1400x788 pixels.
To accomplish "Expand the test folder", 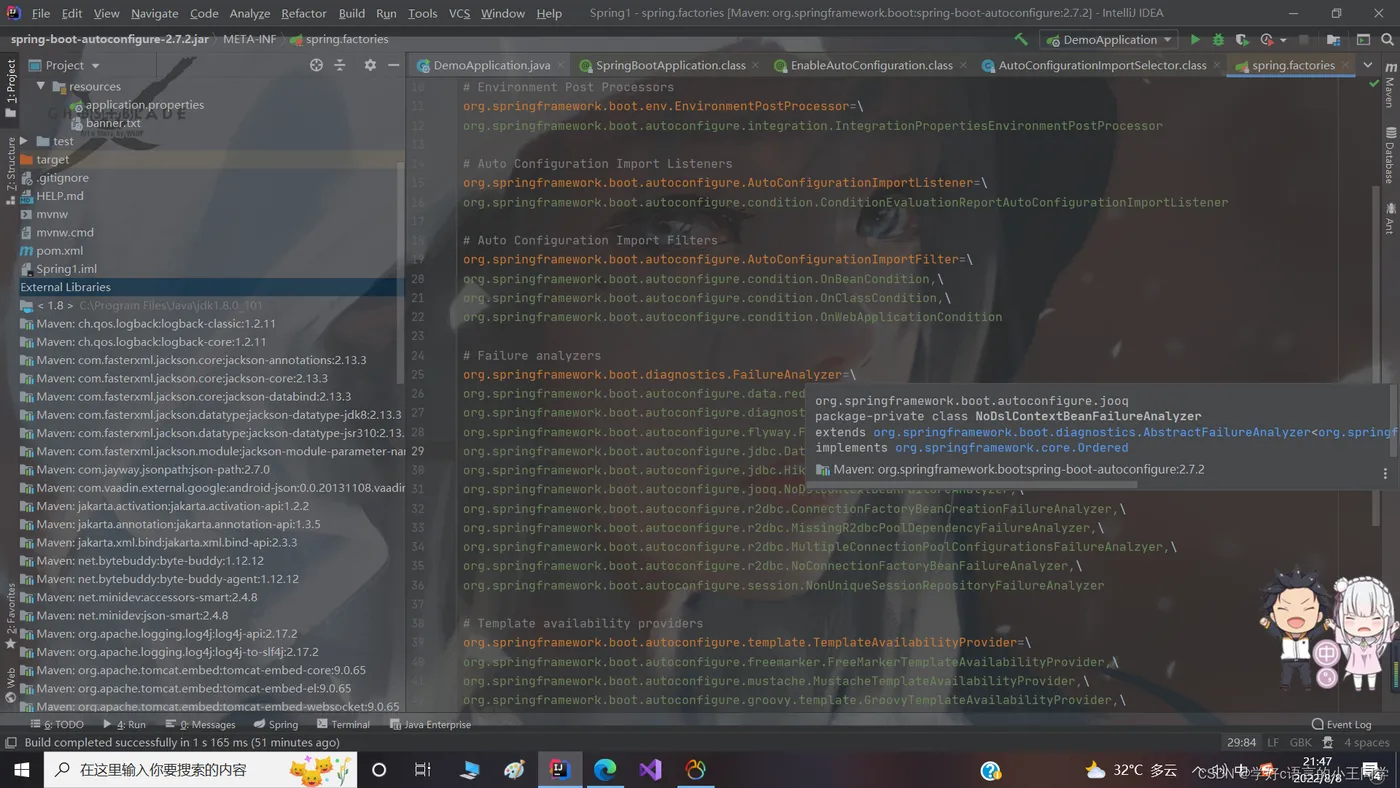I will coord(24,141).
